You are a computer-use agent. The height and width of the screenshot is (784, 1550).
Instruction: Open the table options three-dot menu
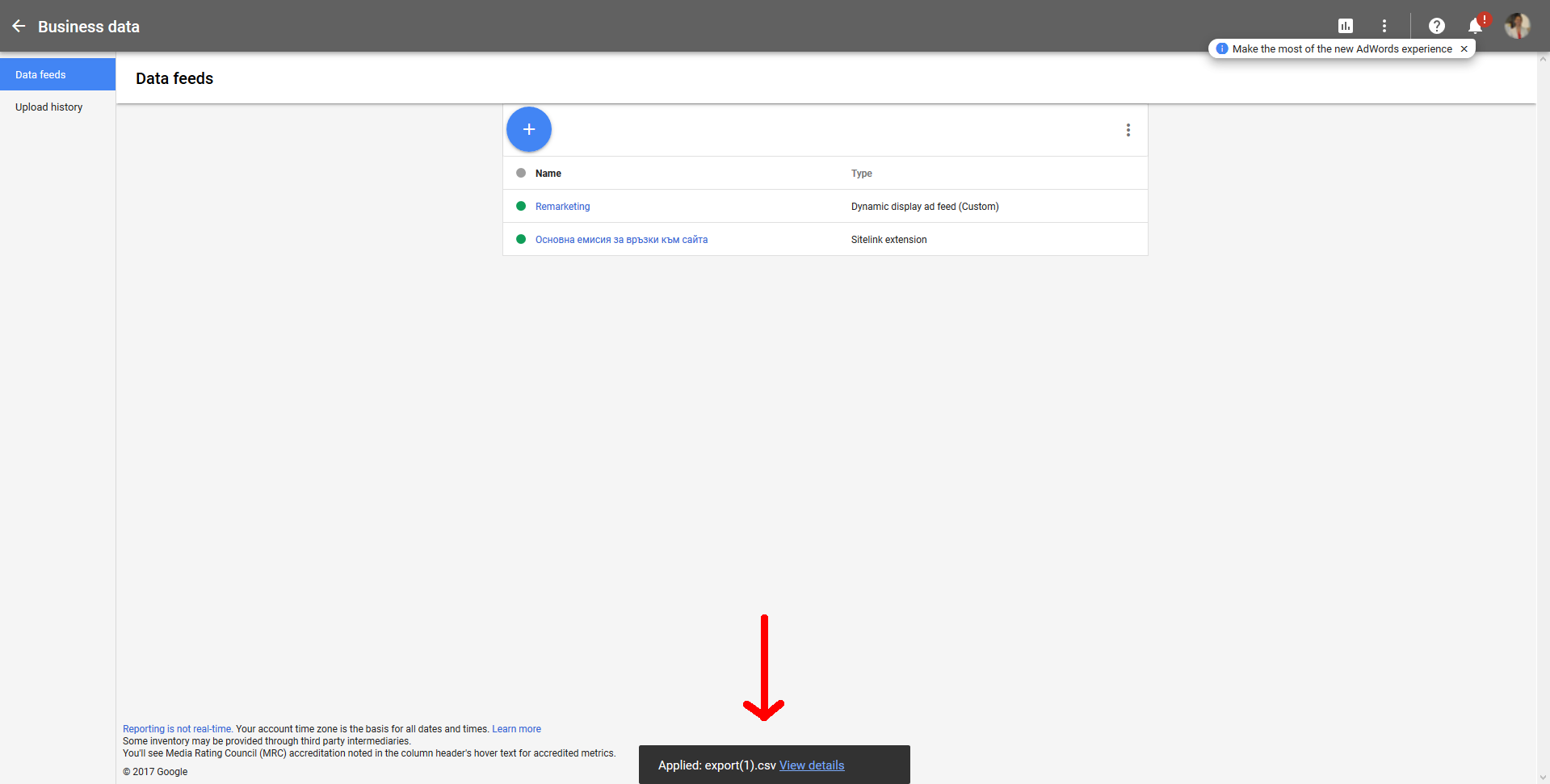click(x=1128, y=129)
